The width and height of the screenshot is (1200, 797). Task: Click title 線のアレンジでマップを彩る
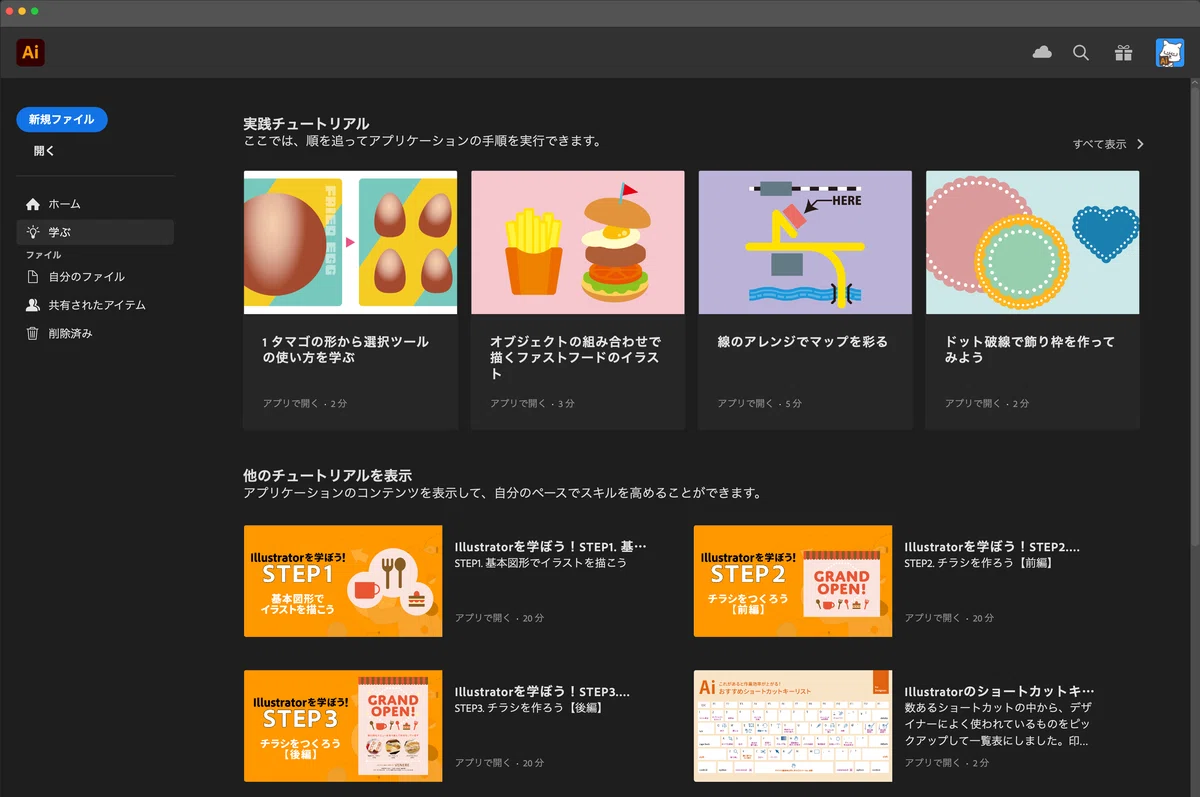[x=802, y=341]
